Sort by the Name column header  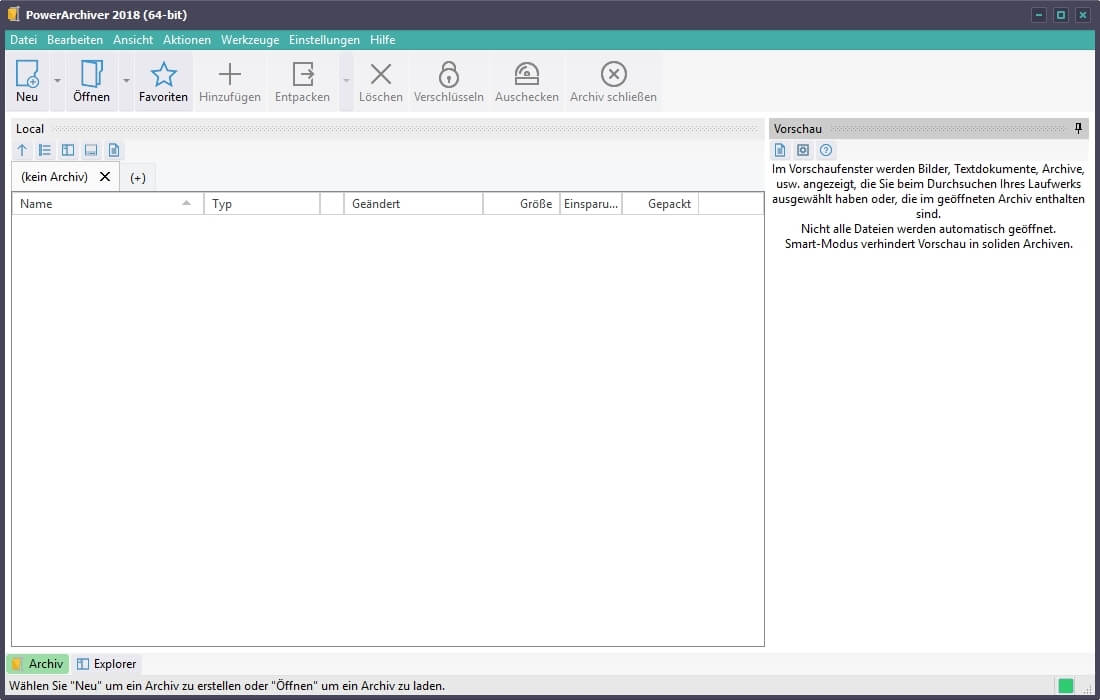pyautogui.click(x=100, y=204)
